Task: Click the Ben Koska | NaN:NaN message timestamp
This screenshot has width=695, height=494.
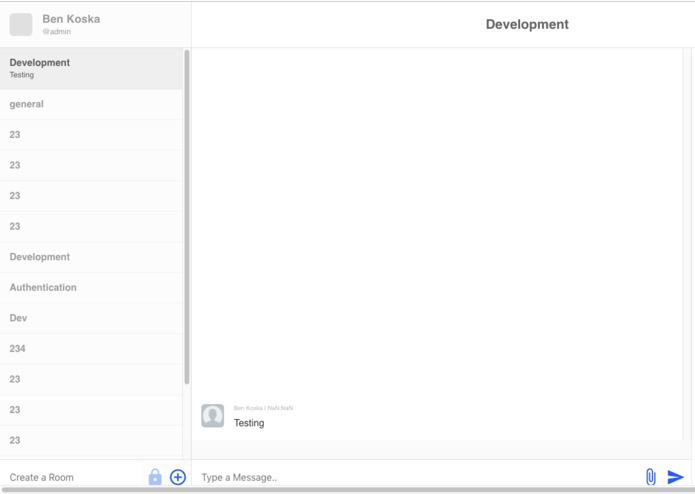Action: tap(263, 408)
